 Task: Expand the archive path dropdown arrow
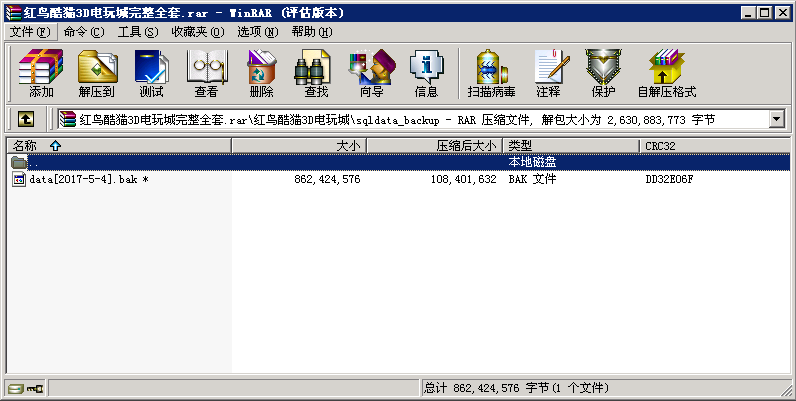tap(776, 119)
